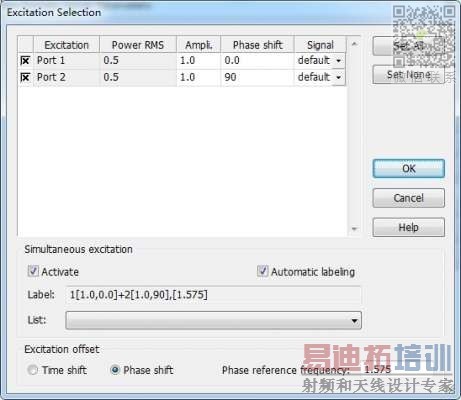Open the Help button
The width and height of the screenshot is (461, 400).
click(x=408, y=227)
